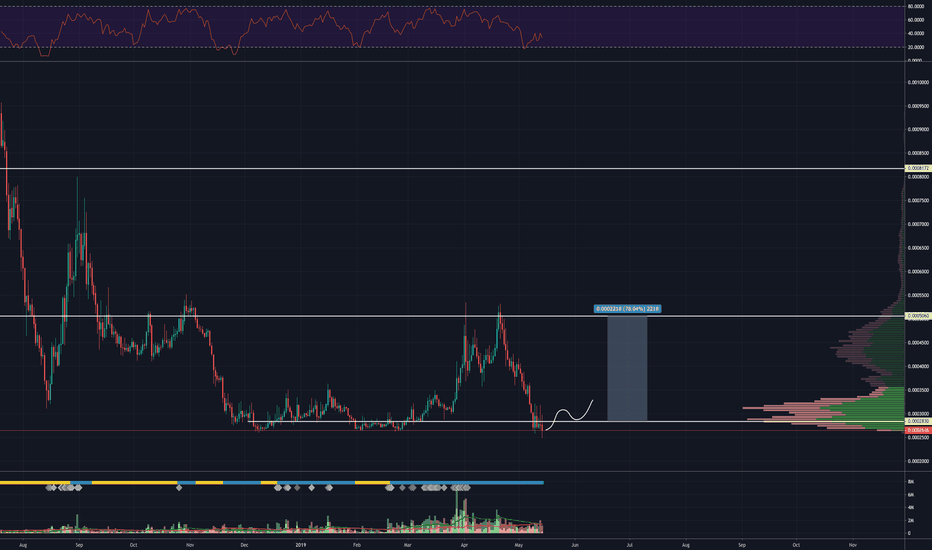Click the 0.0002500 price axis label
The height and width of the screenshot is (550, 932).
919,438
